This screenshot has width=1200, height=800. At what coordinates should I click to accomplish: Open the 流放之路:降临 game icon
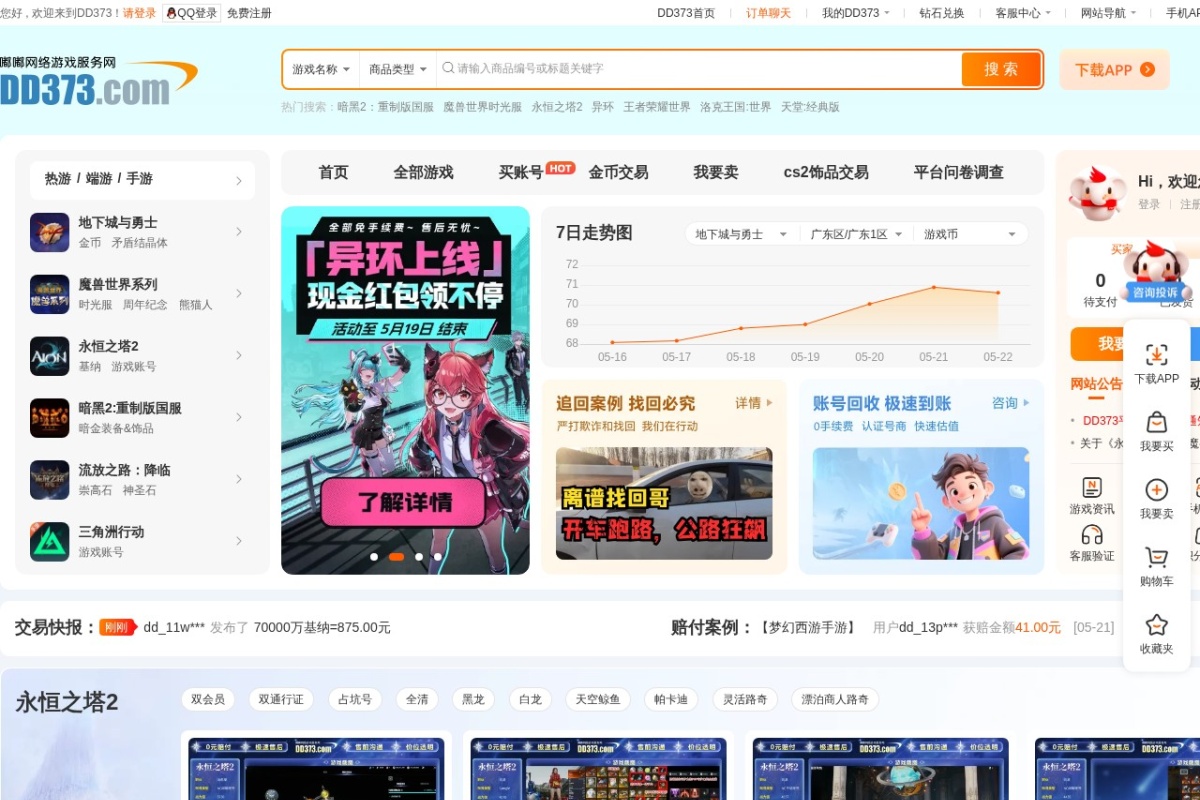[50, 480]
